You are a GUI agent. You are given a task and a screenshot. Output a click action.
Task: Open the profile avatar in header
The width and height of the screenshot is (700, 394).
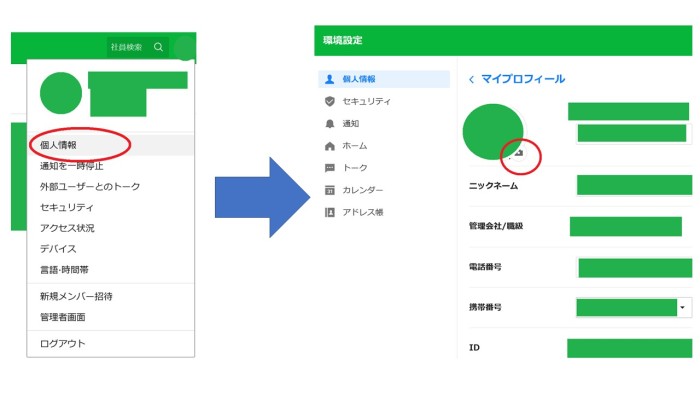184,47
